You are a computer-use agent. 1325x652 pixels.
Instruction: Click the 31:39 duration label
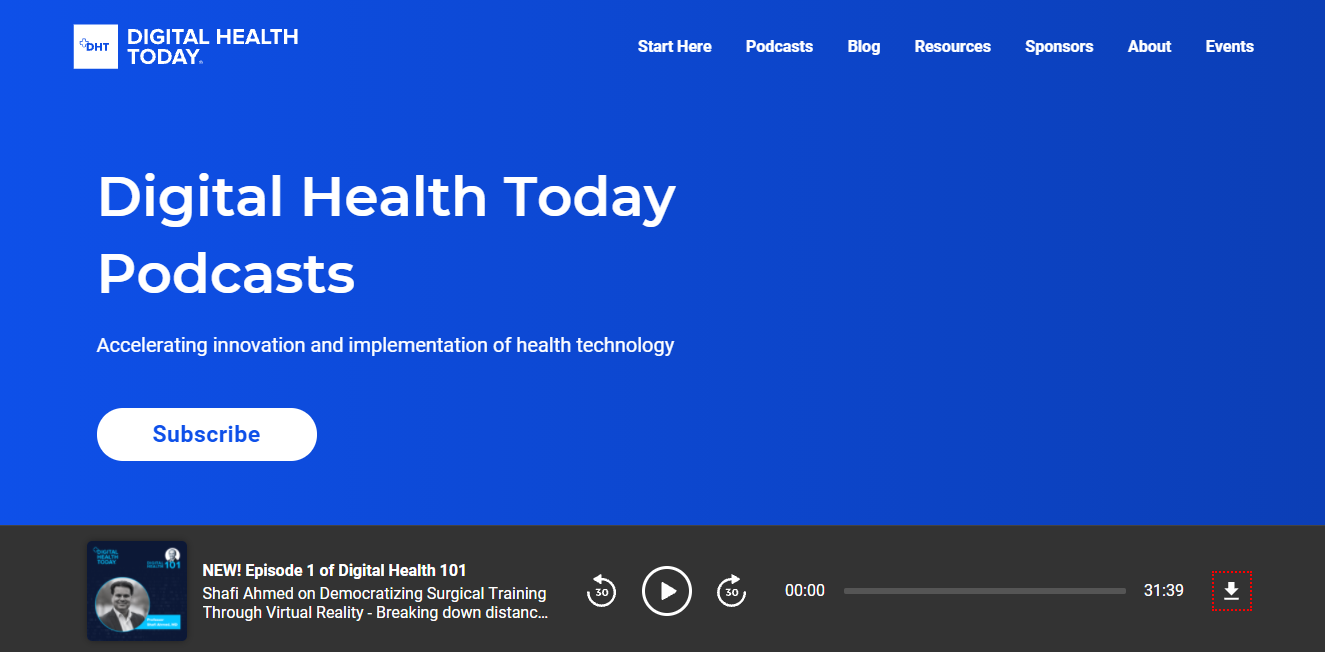tap(1164, 591)
